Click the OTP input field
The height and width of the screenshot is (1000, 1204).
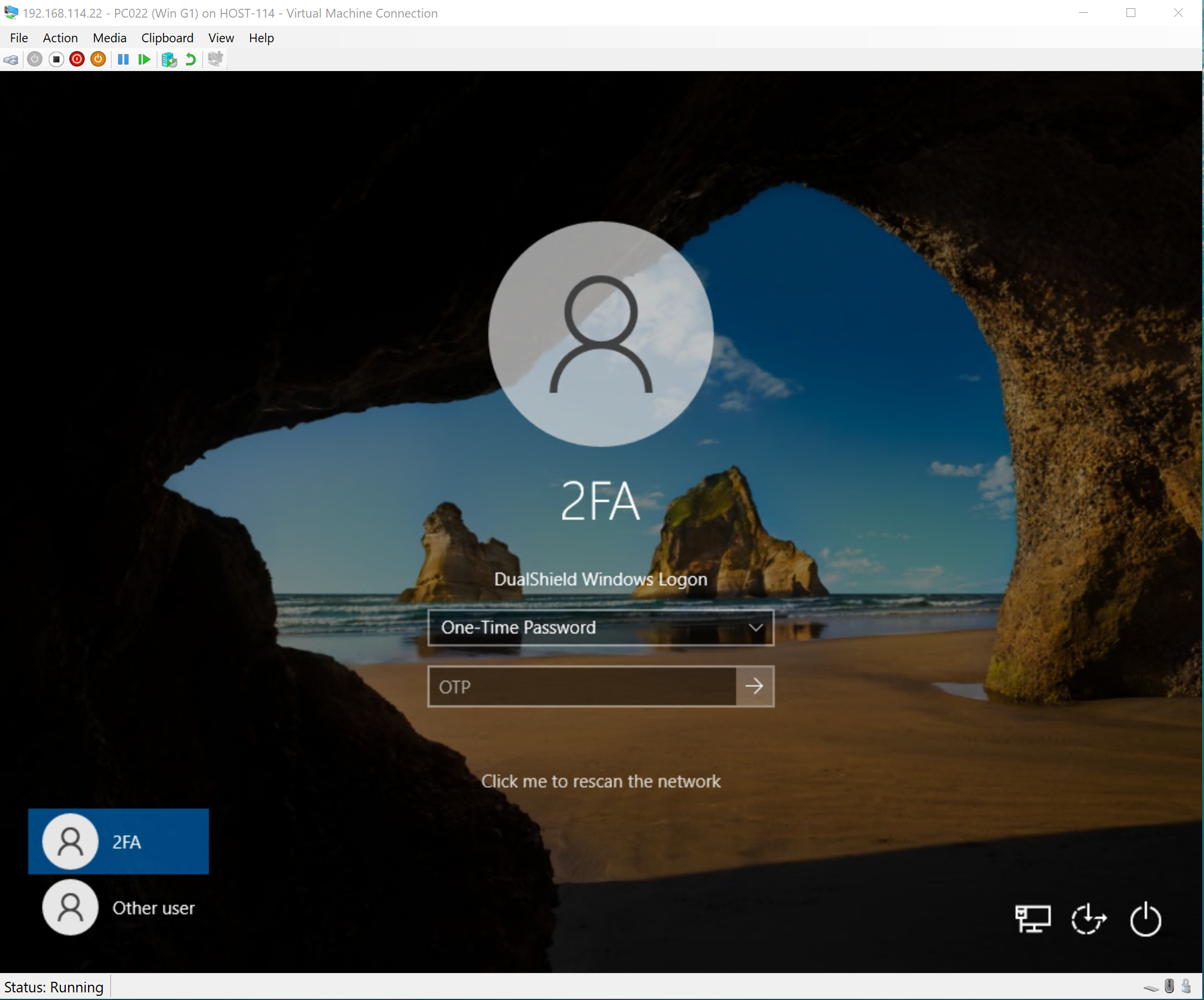582,686
